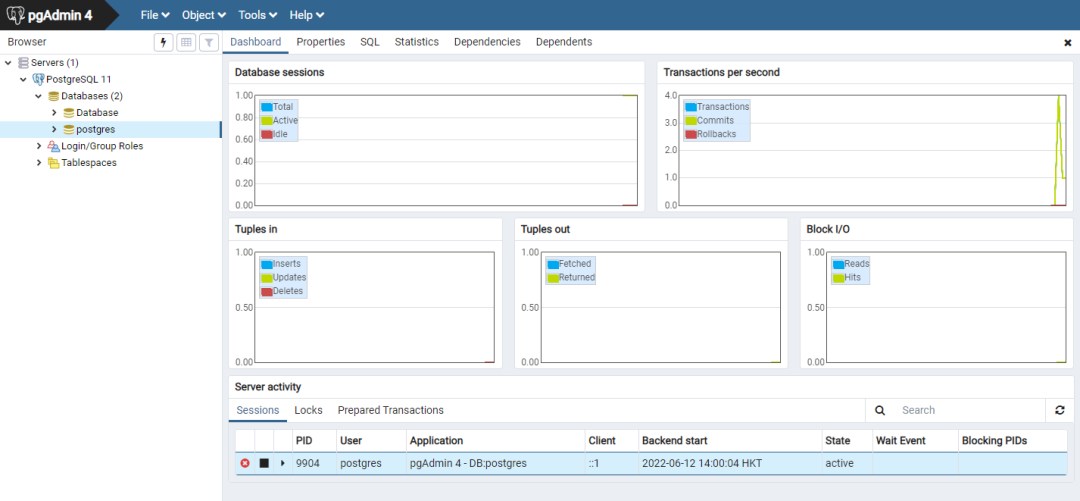The image size is (1080, 501).
Task: Expand the Database tree node
Action: [x=54, y=112]
